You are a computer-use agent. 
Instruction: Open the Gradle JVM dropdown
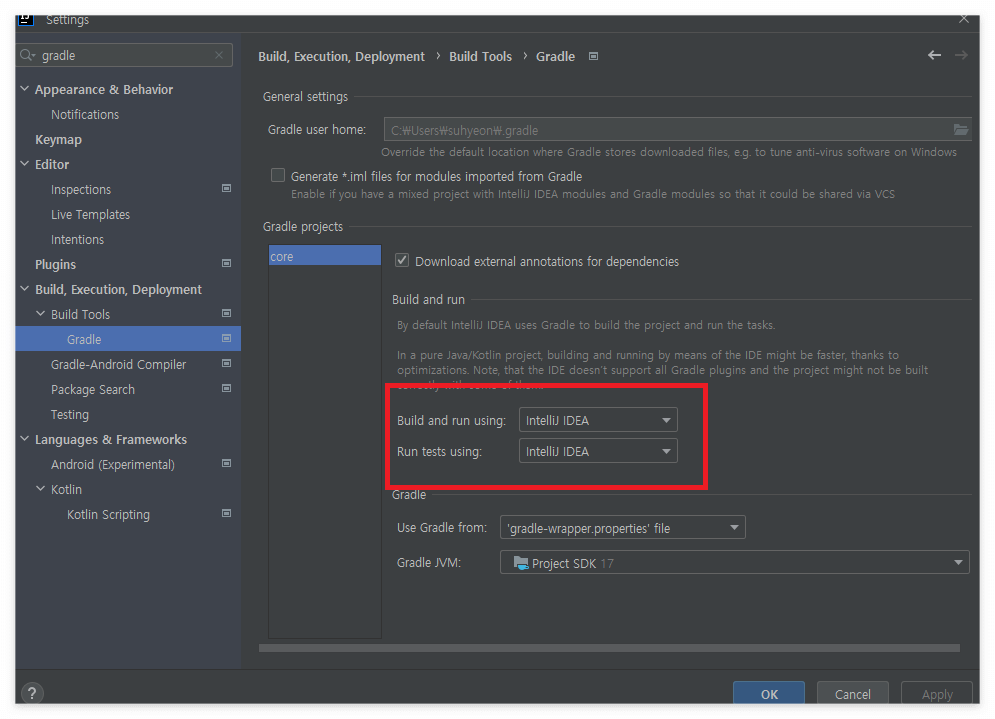735,562
